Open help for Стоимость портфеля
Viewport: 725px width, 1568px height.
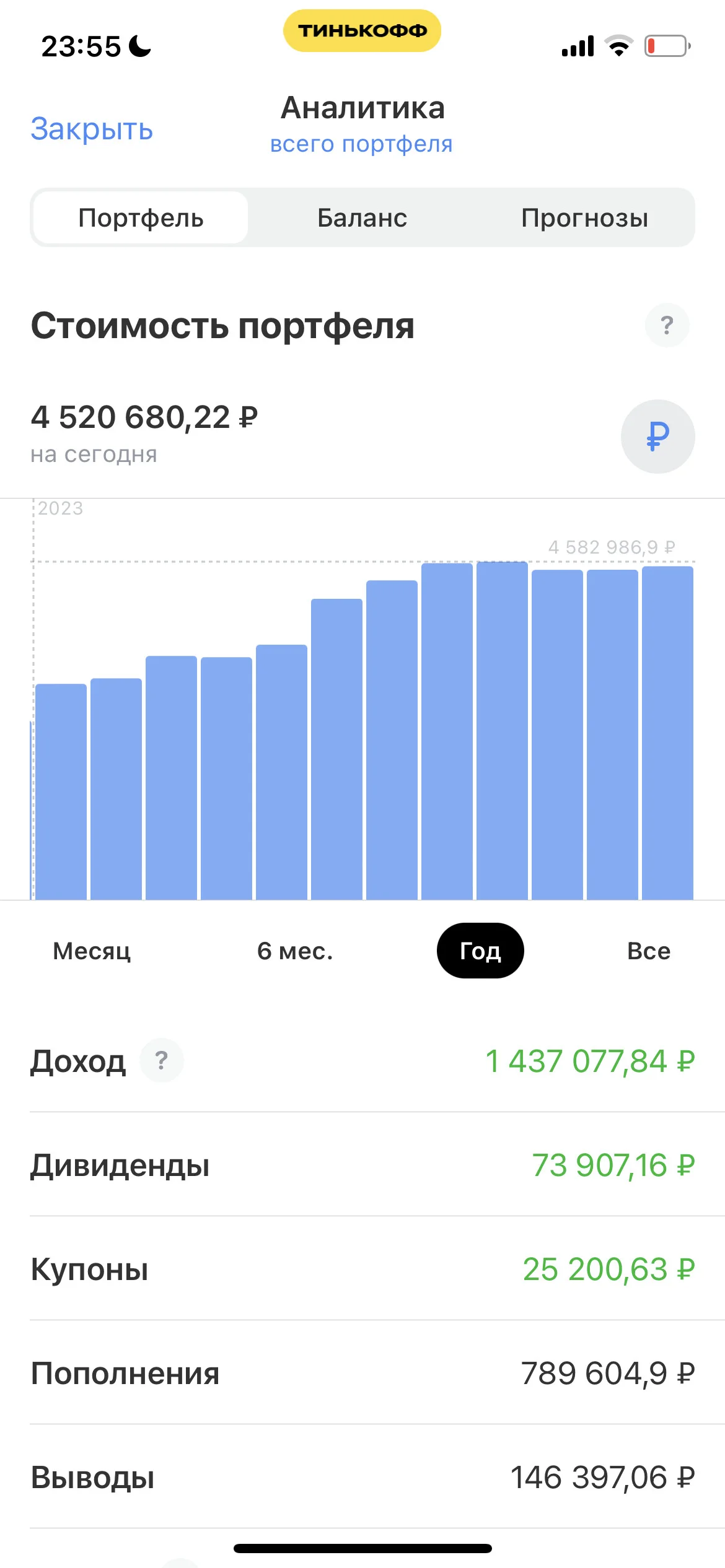[667, 325]
